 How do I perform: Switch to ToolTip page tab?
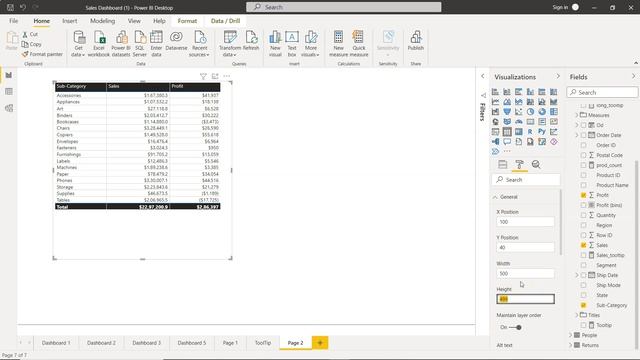coord(263,343)
